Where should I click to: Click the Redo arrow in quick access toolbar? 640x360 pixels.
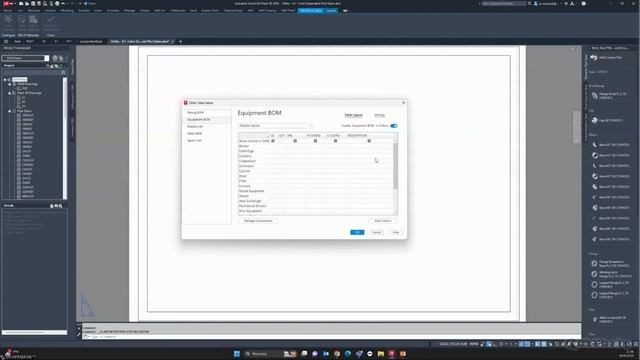coord(73,3)
